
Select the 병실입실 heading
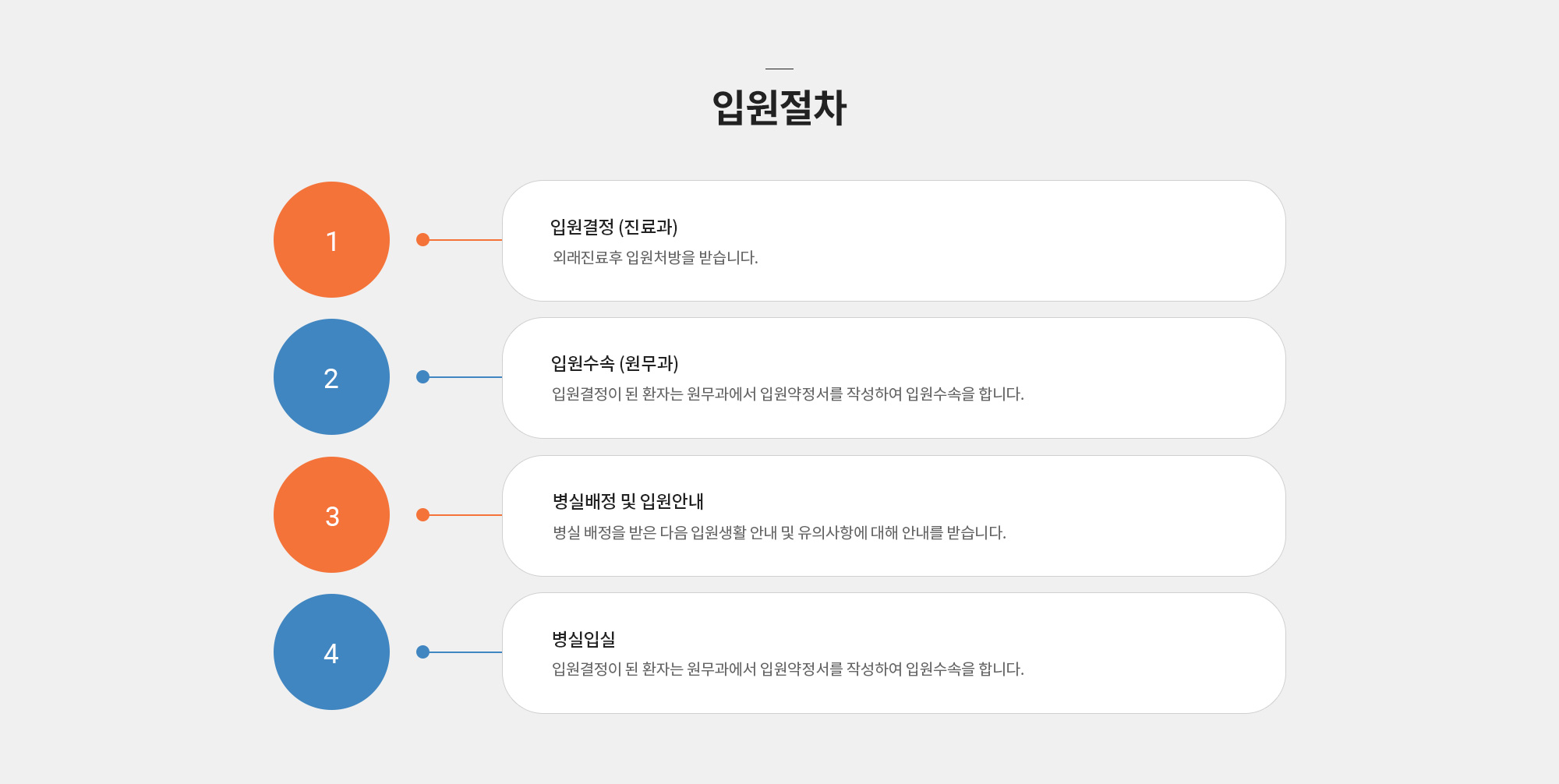(x=584, y=639)
